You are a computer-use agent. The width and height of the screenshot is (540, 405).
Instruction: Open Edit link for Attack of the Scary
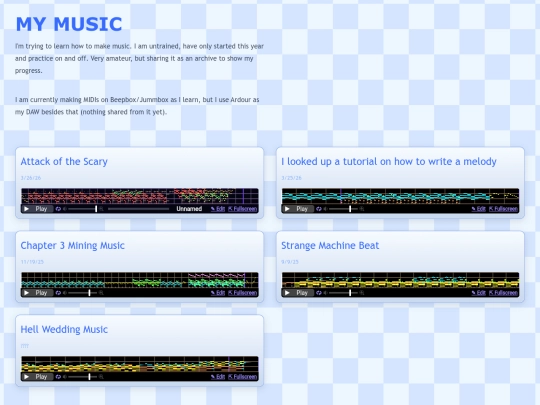pyautogui.click(x=218, y=209)
